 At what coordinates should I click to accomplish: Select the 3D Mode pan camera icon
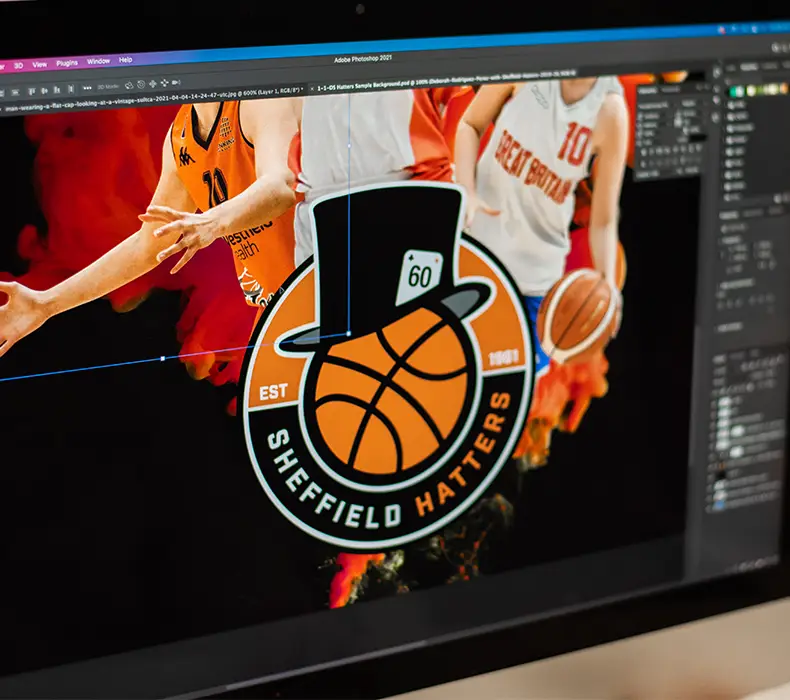click(153, 84)
